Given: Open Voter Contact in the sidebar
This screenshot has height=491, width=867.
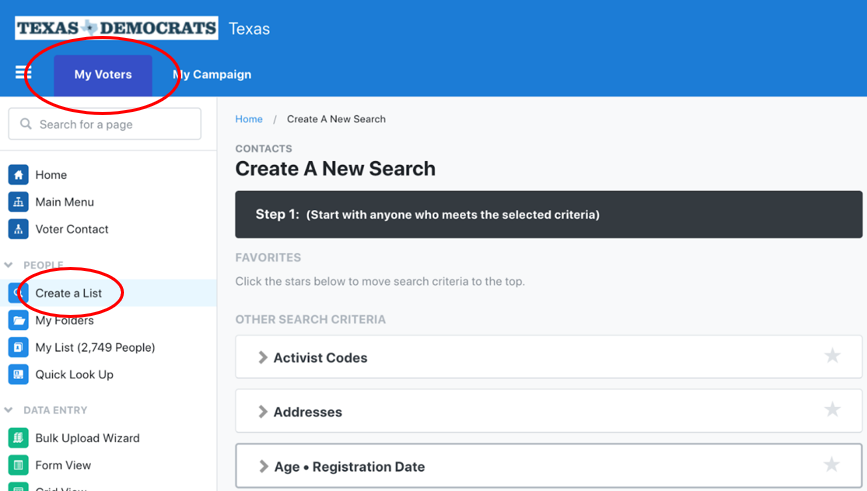Looking at the screenshot, I should point(72,229).
